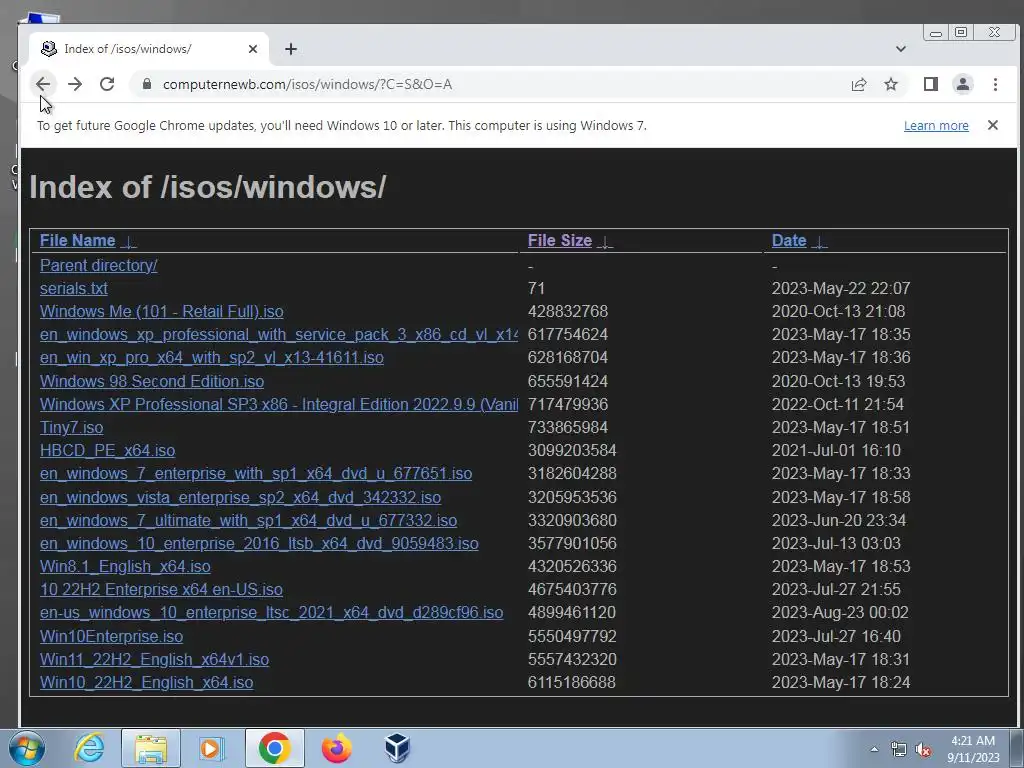Image resolution: width=1024 pixels, height=768 pixels.
Task: Download Win10Enterprise.iso
Action: click(x=111, y=636)
